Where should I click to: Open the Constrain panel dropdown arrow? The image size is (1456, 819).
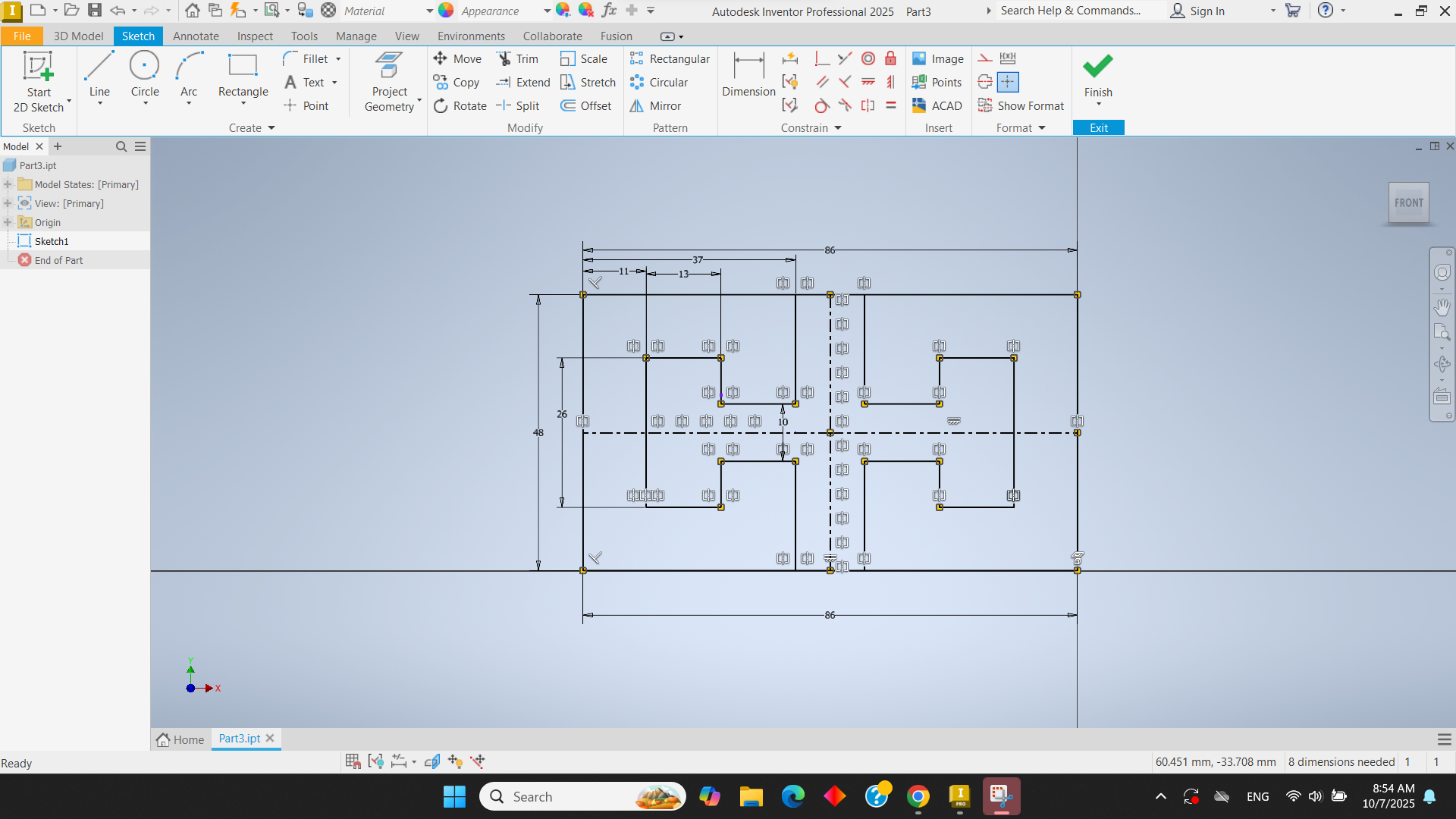point(838,128)
